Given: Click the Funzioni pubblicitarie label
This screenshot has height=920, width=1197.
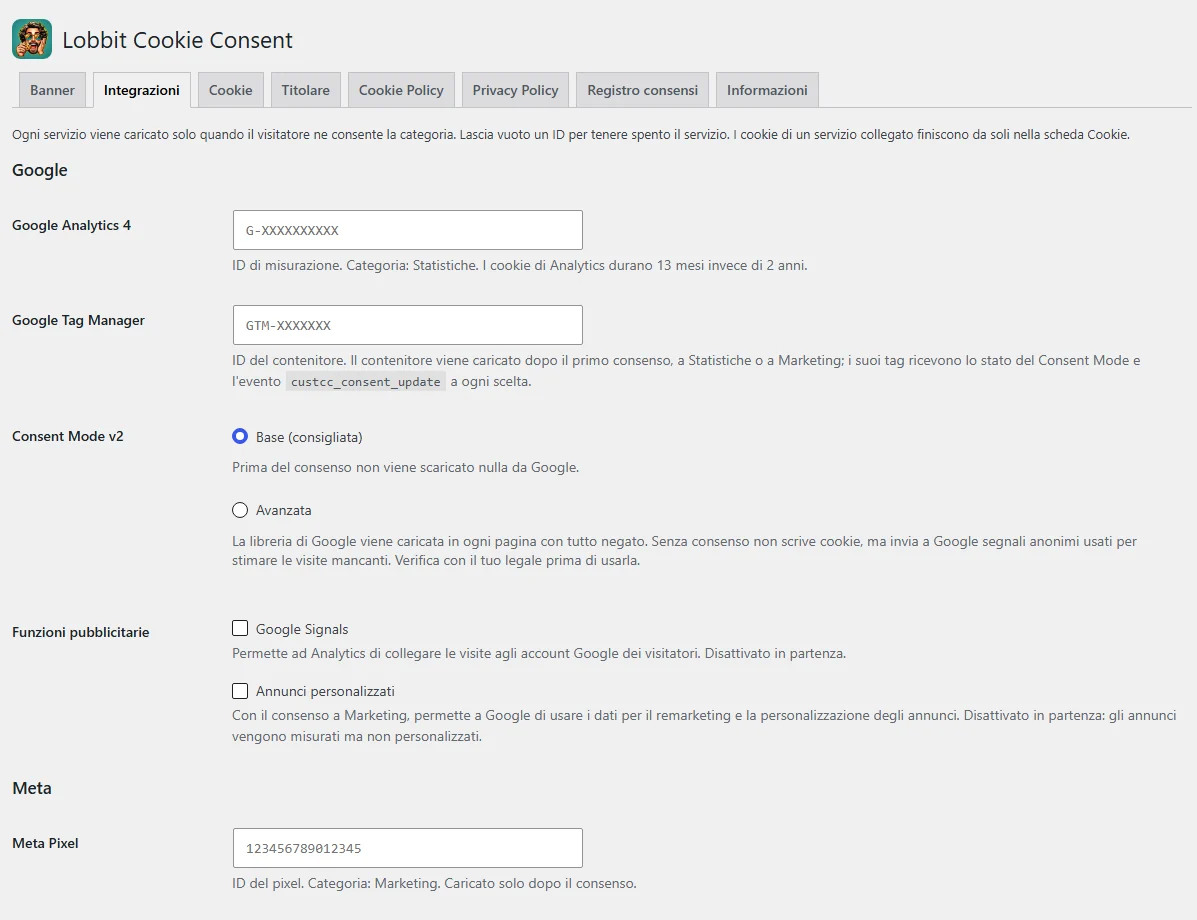Looking at the screenshot, I should click(x=80, y=632).
